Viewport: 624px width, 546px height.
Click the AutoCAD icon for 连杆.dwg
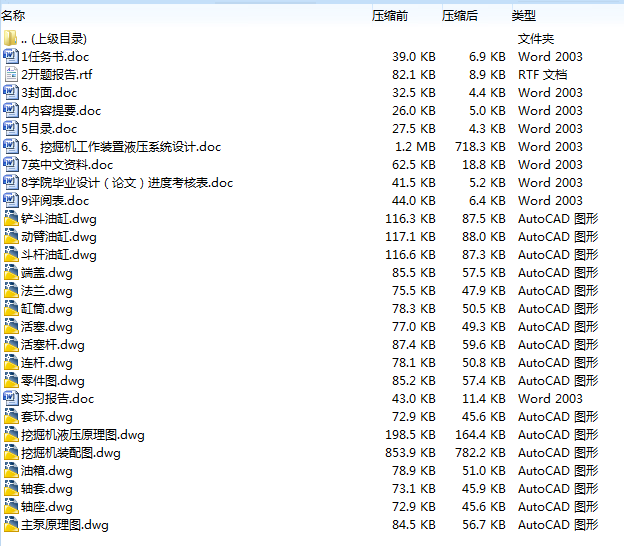(11, 362)
